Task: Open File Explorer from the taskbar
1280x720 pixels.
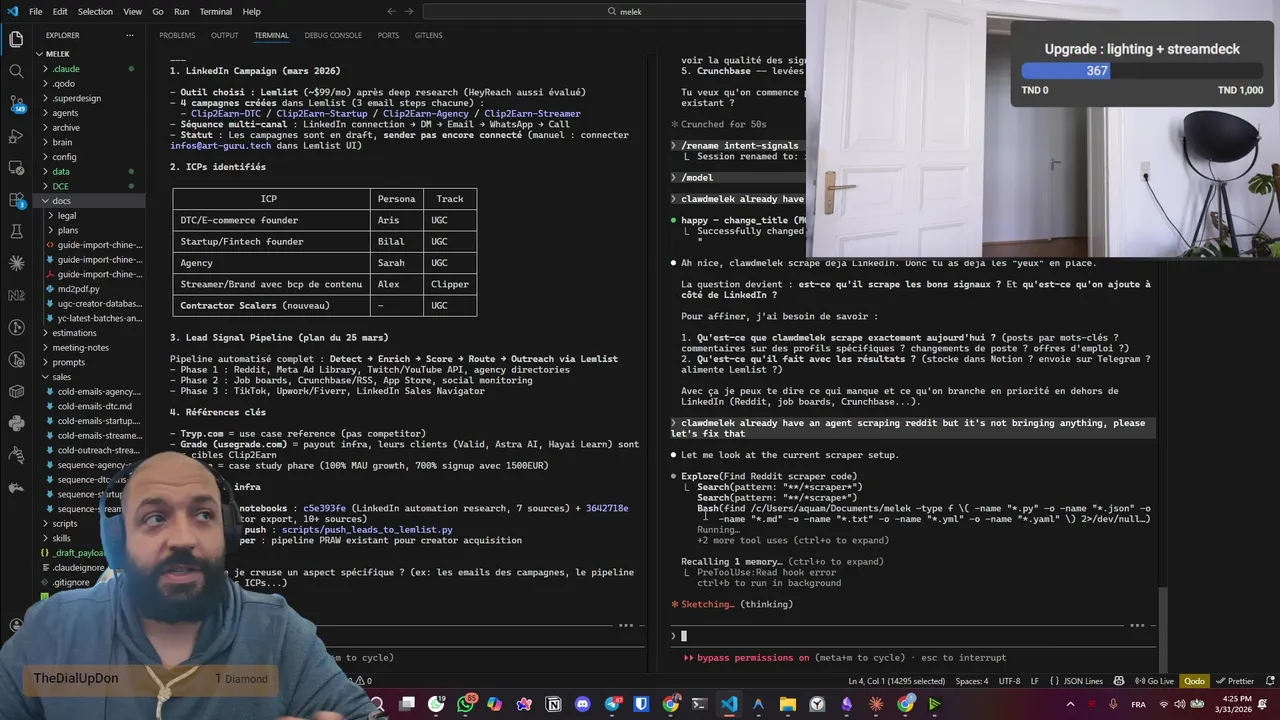Action: pyautogui.click(x=788, y=704)
